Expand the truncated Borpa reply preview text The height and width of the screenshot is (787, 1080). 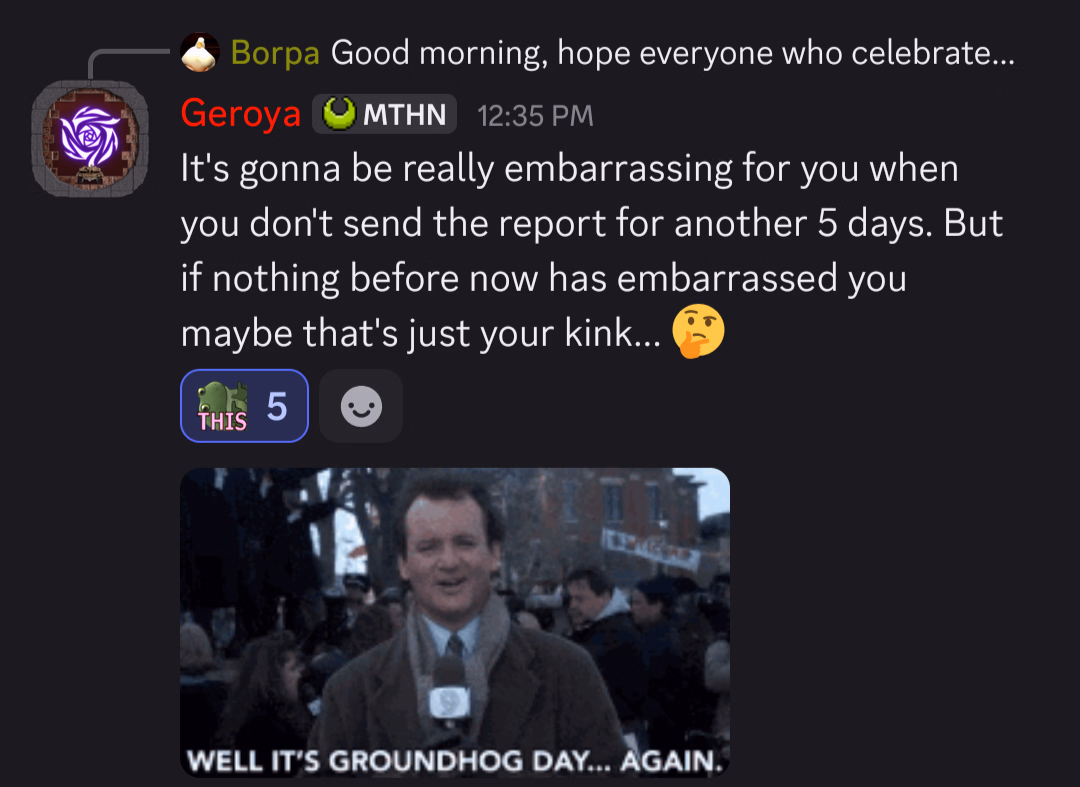point(672,53)
